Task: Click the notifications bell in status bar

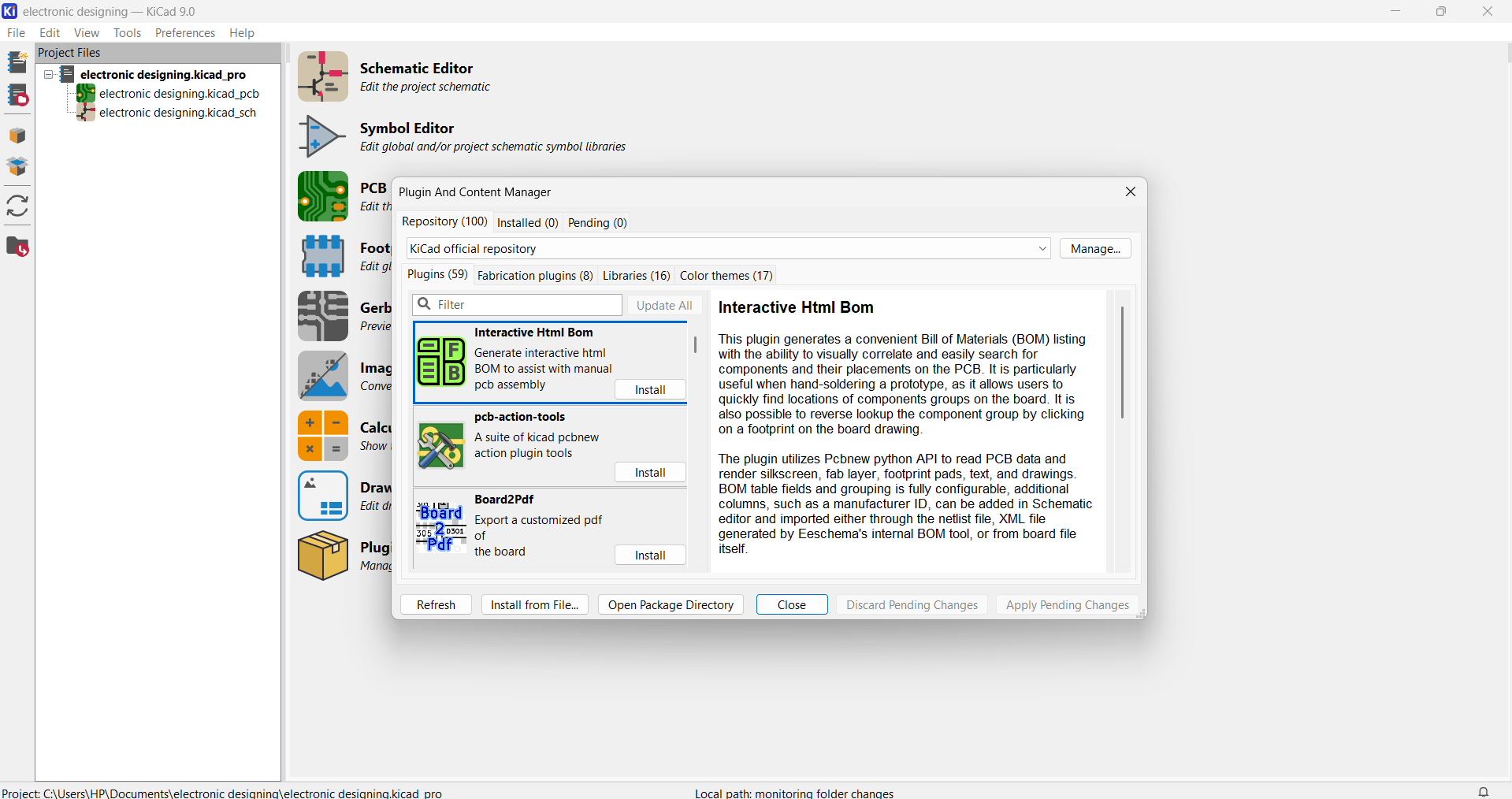Action: (x=1484, y=792)
